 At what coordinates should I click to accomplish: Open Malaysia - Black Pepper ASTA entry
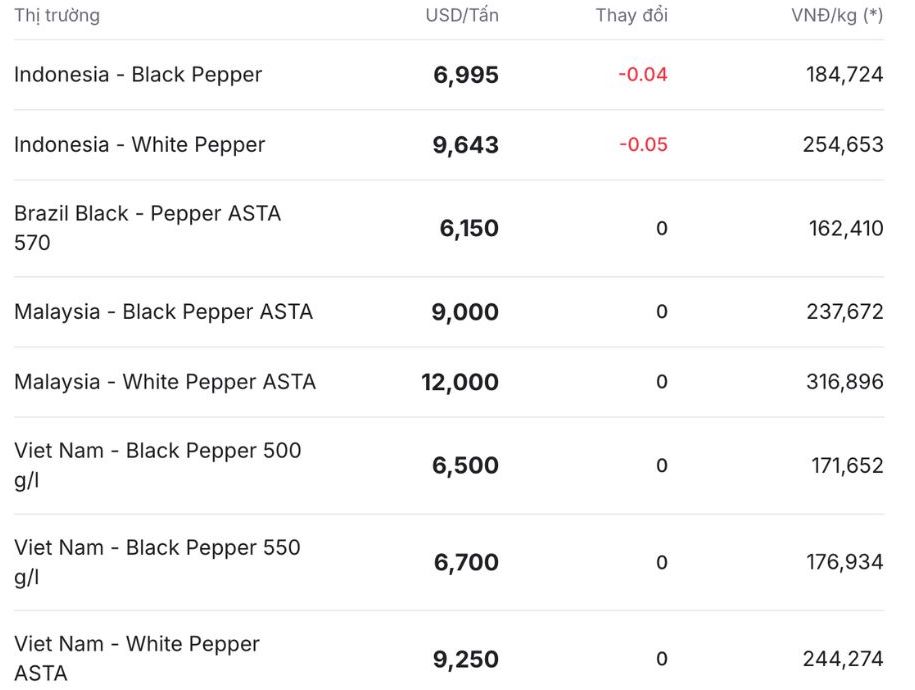pos(163,312)
